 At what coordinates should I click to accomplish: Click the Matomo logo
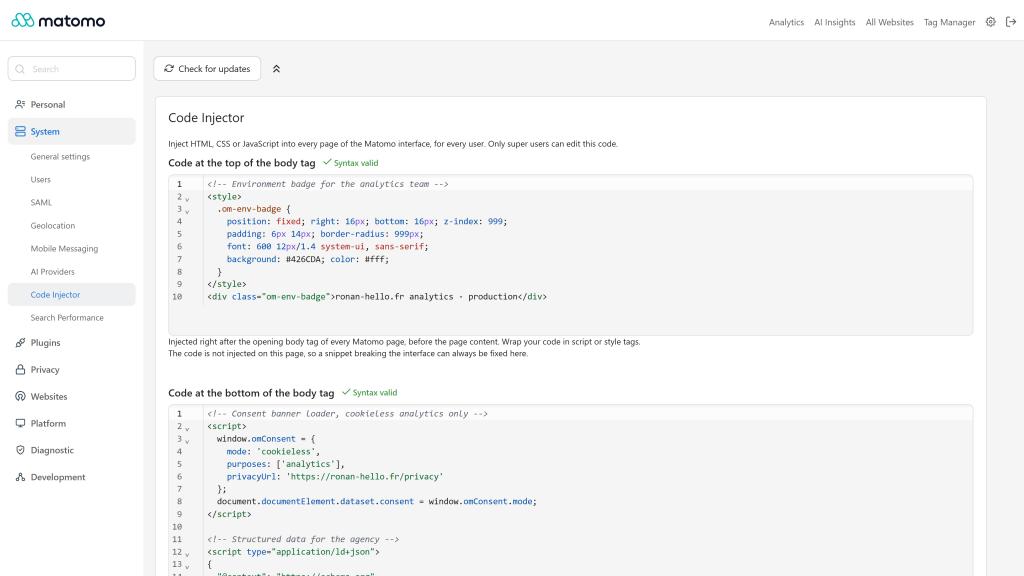click(58, 21)
